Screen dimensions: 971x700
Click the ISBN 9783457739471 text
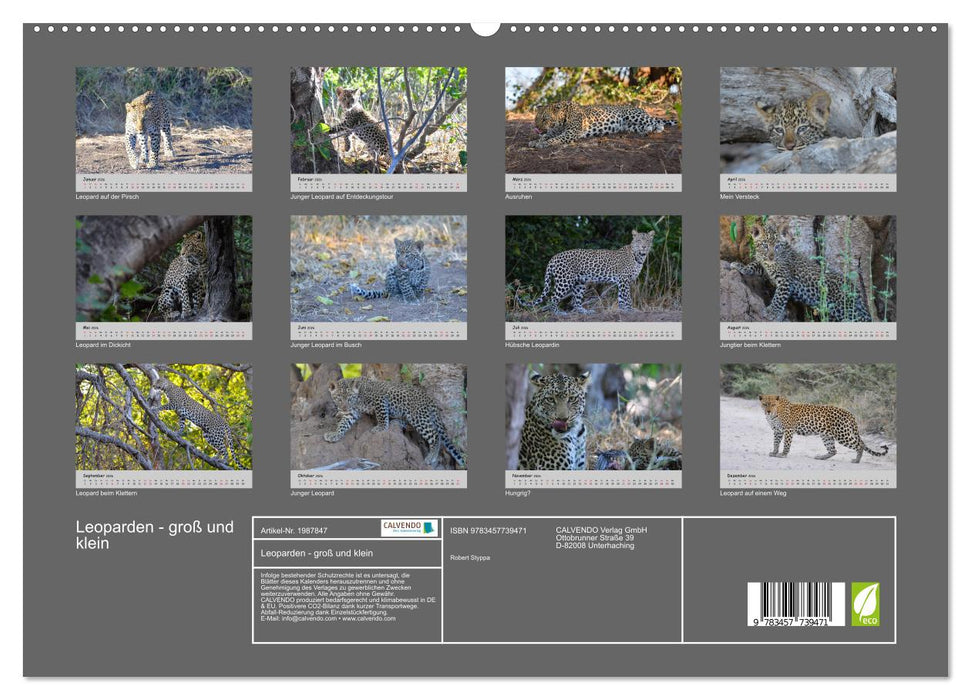pos(488,530)
